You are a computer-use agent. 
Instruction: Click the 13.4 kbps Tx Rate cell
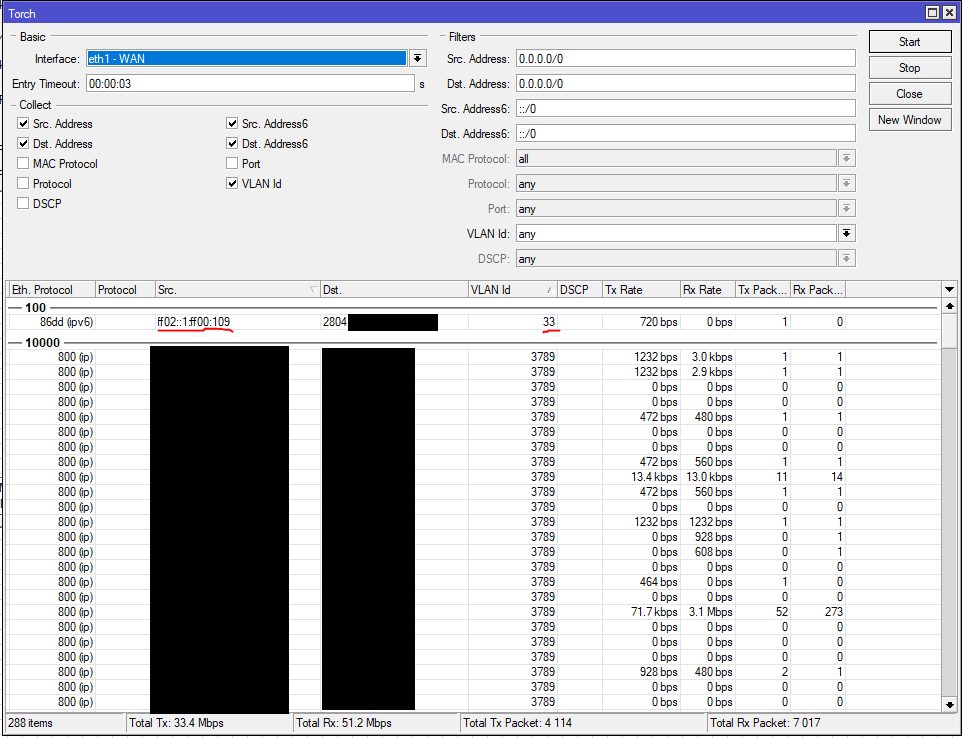tap(654, 477)
